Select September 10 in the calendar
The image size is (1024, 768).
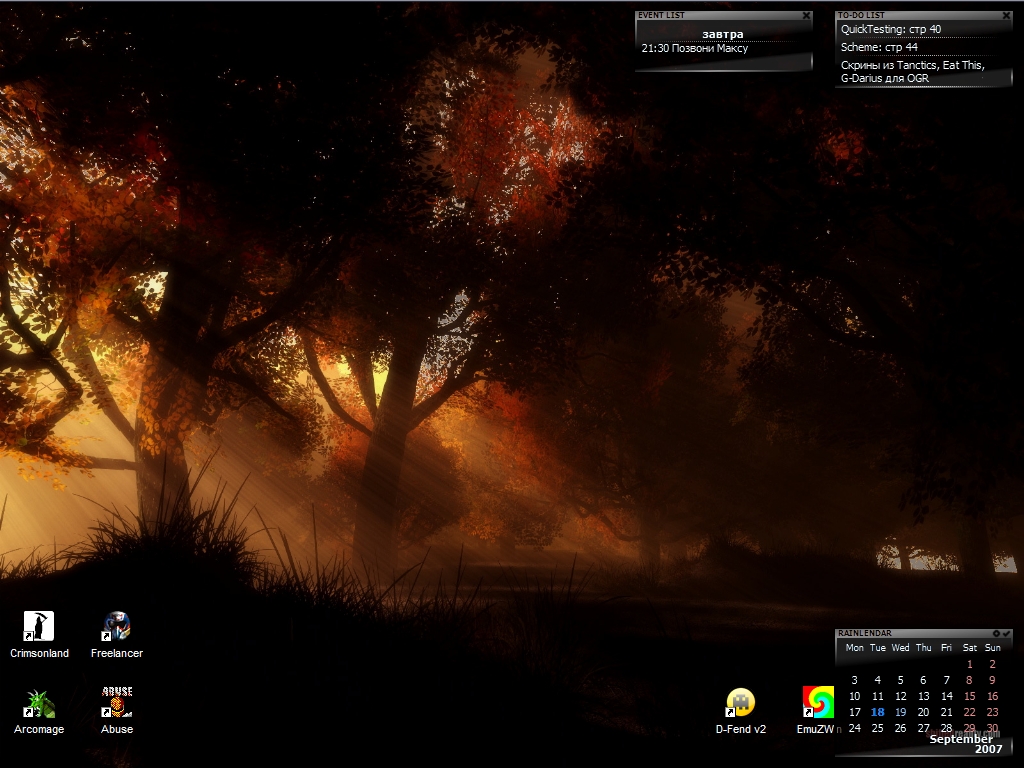(855, 696)
